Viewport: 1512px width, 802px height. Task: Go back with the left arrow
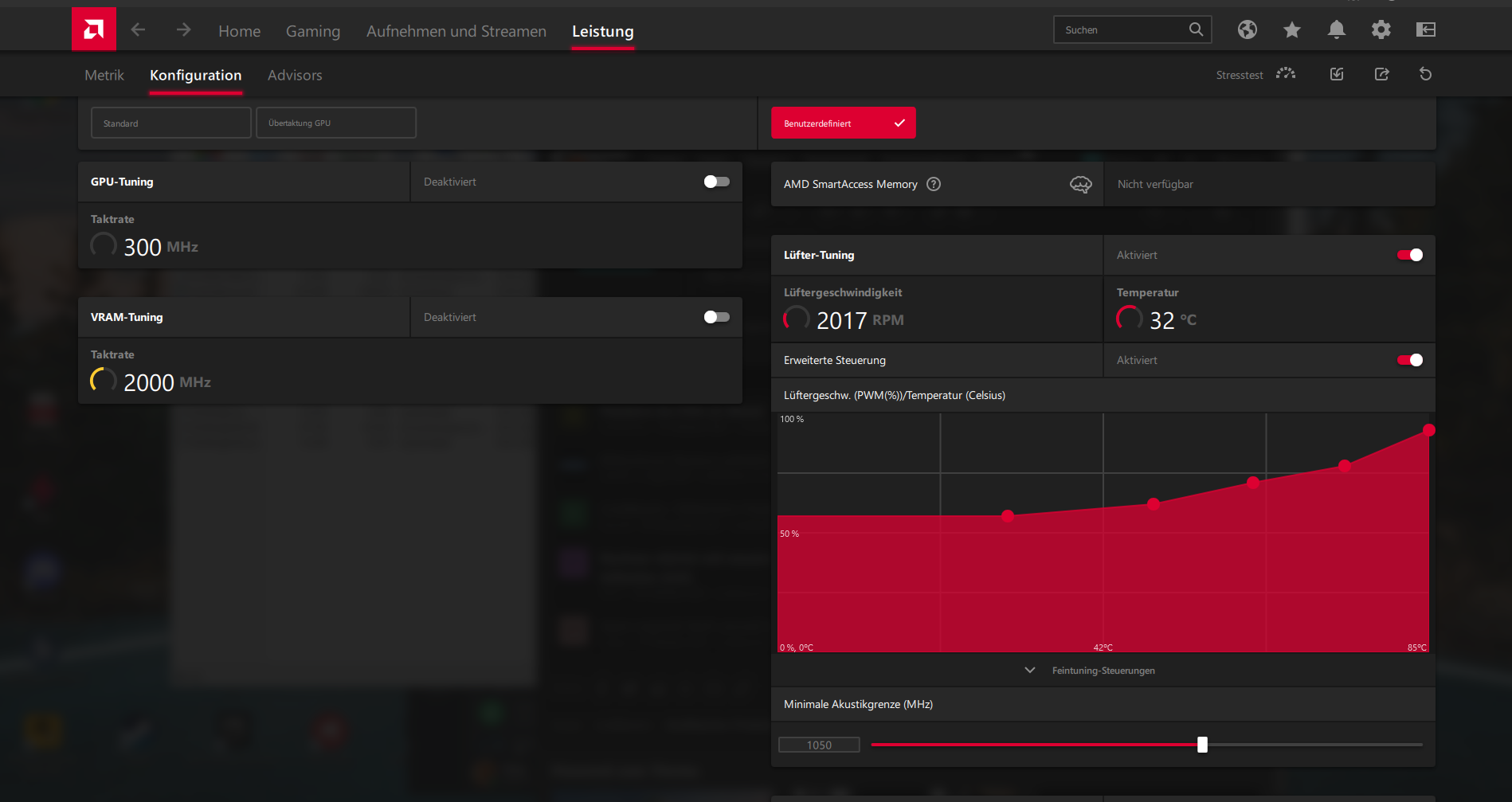pos(138,29)
